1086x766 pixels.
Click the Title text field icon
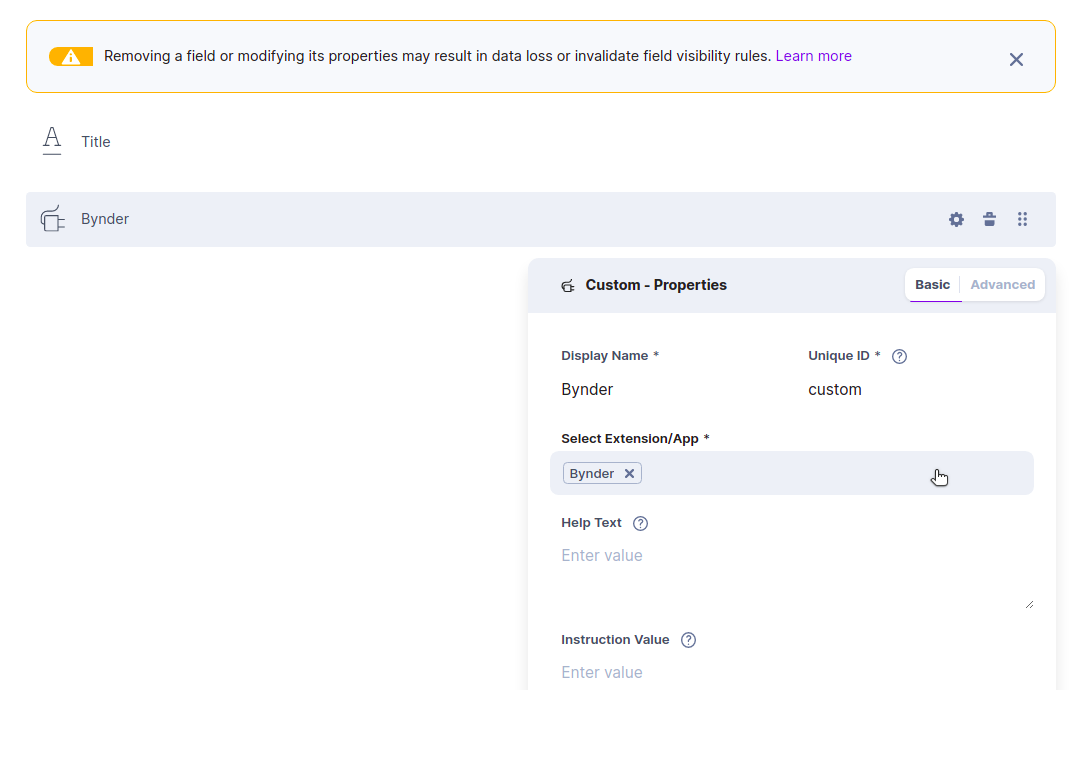tap(52, 141)
